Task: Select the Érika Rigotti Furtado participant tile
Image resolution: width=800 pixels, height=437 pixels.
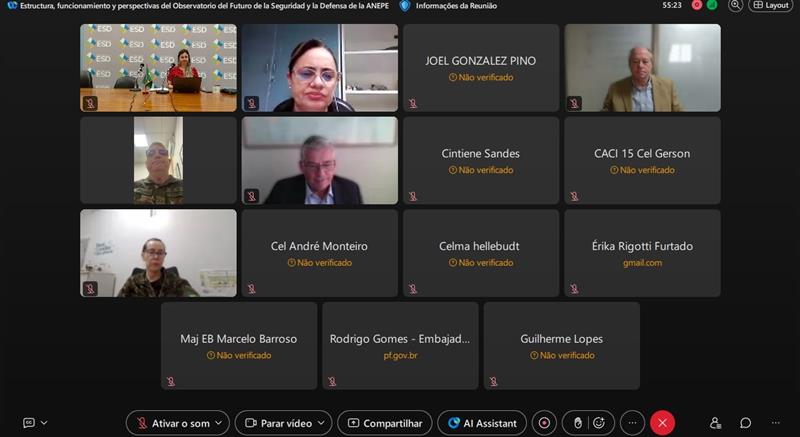Action: 642,253
